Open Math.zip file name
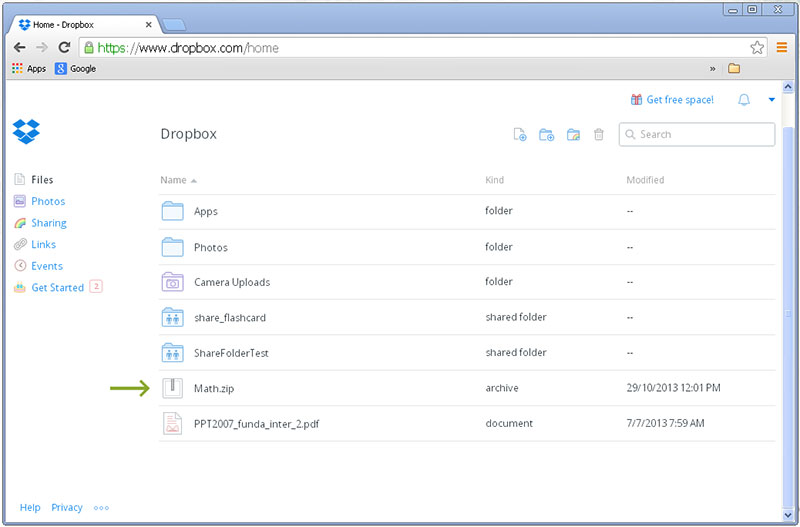800x527 pixels. [214, 388]
